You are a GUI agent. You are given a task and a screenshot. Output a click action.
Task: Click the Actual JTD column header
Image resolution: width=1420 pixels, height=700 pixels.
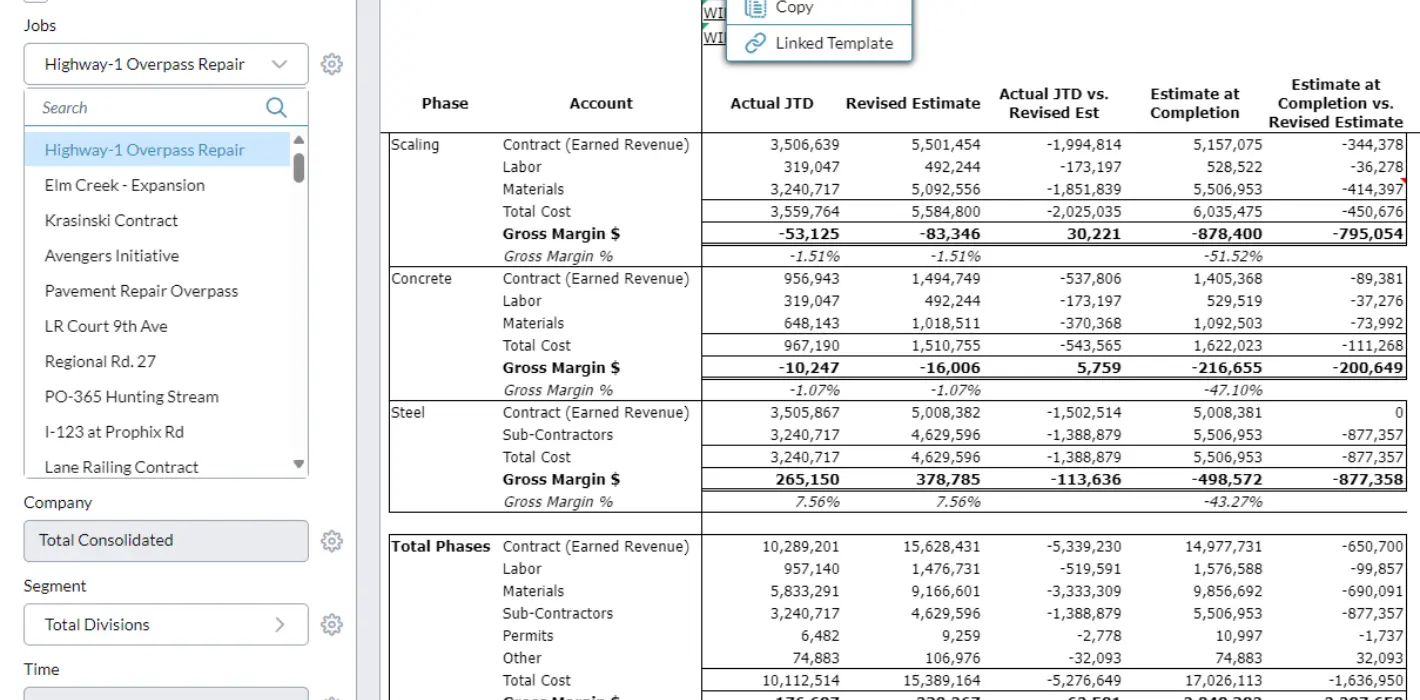(x=772, y=103)
